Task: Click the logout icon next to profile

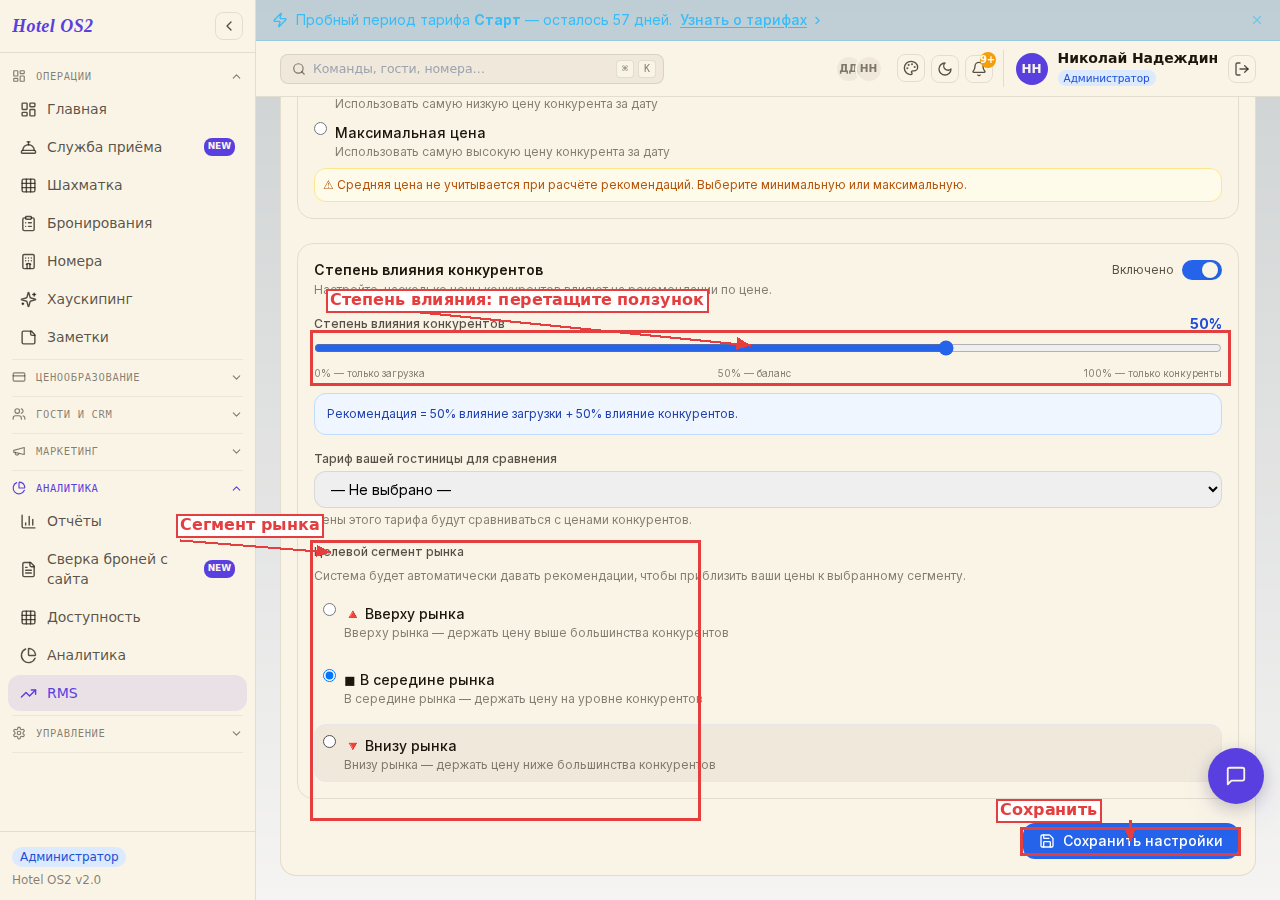Action: pos(1242,68)
